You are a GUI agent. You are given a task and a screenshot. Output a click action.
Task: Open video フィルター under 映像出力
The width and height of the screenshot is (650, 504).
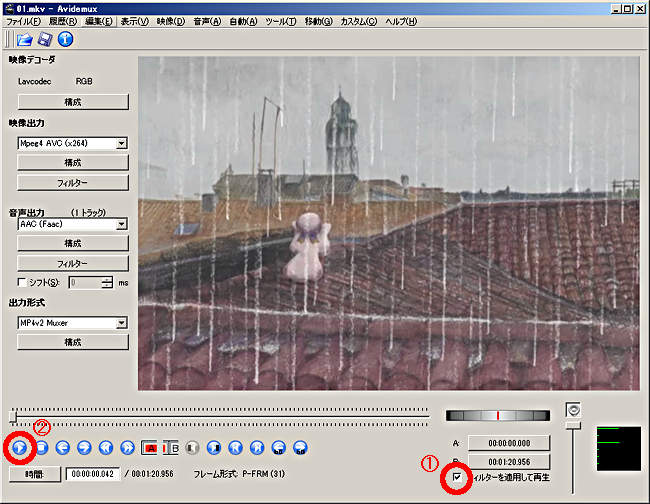(x=73, y=183)
